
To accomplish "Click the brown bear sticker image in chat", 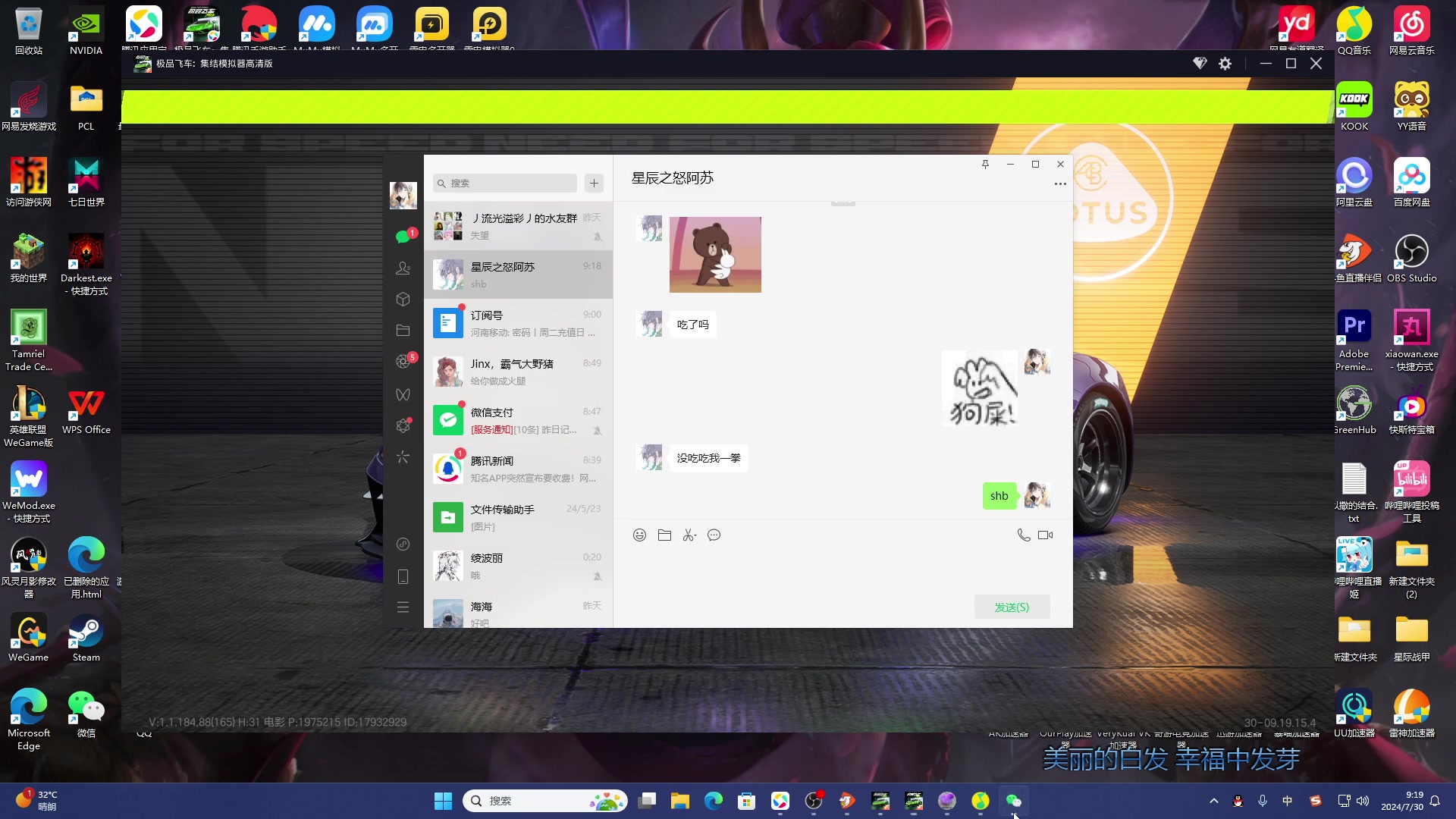I will pos(715,255).
